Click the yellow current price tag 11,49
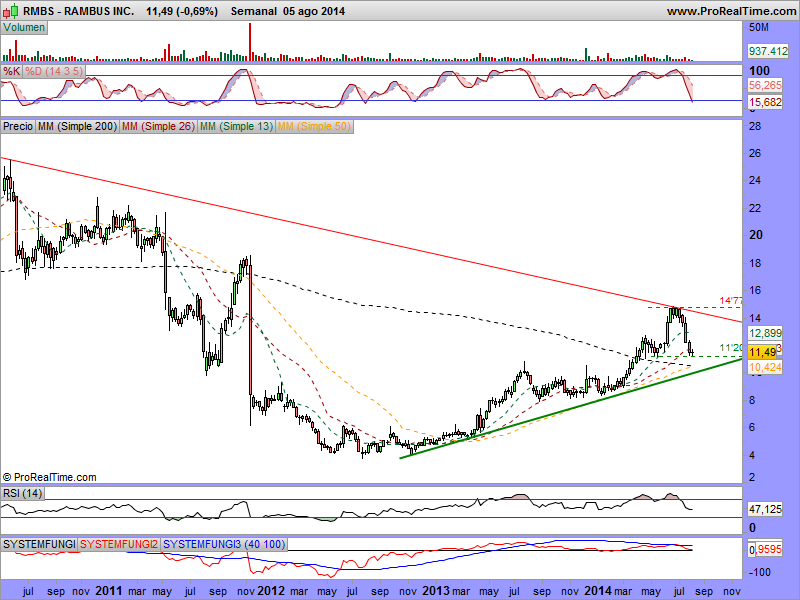This screenshot has height=600, width=800. coord(763,352)
